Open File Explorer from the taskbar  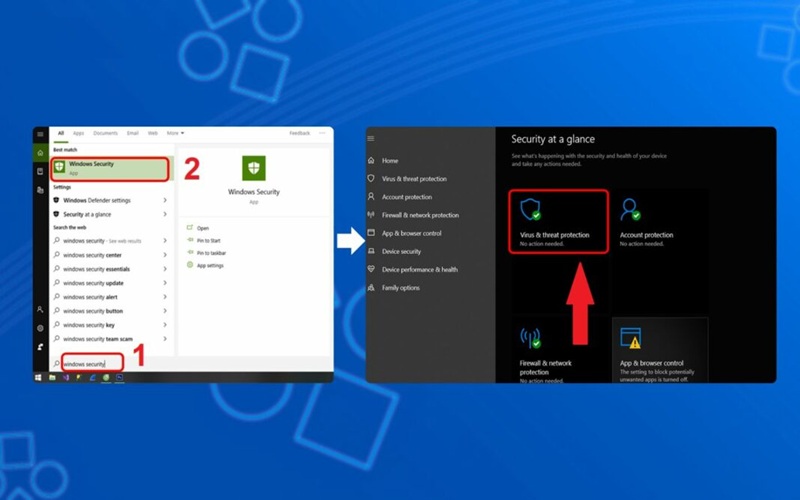[52, 378]
